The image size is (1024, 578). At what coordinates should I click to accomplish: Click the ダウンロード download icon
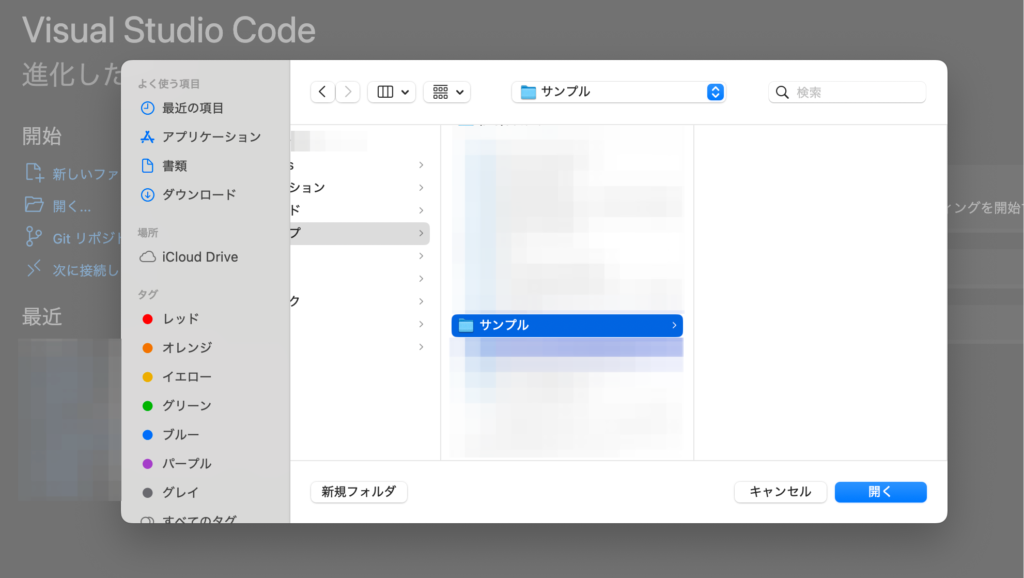pos(147,195)
